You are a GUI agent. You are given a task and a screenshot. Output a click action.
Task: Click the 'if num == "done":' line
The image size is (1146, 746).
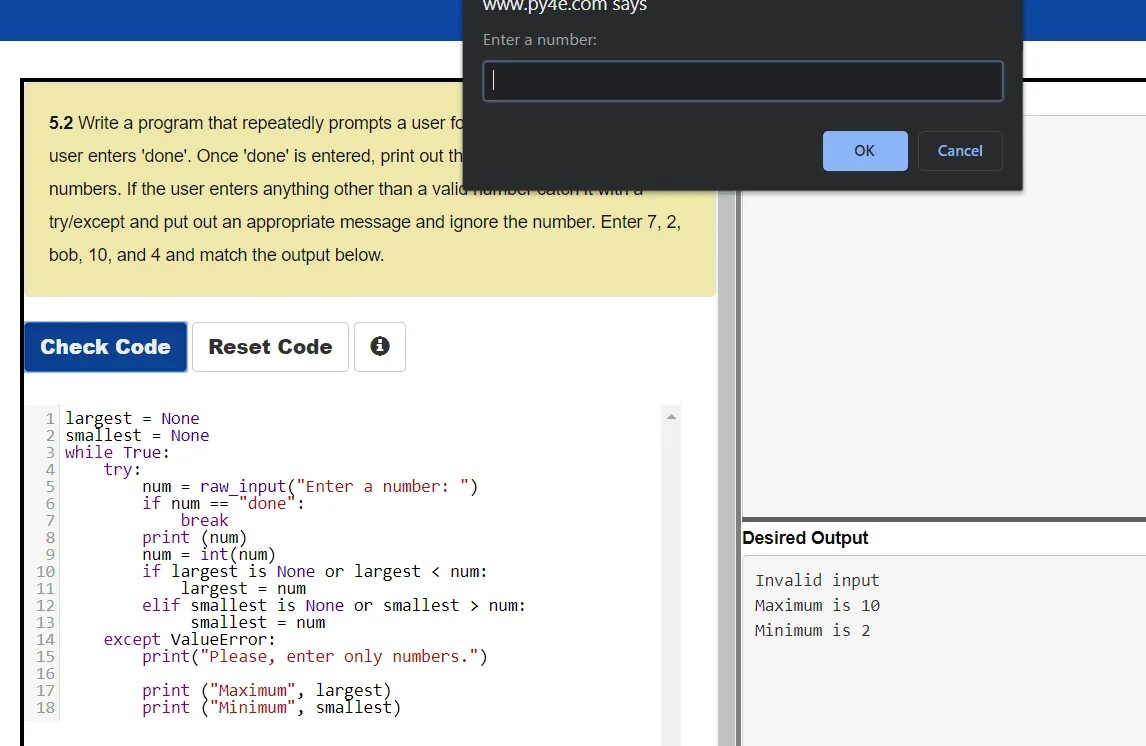[223, 503]
